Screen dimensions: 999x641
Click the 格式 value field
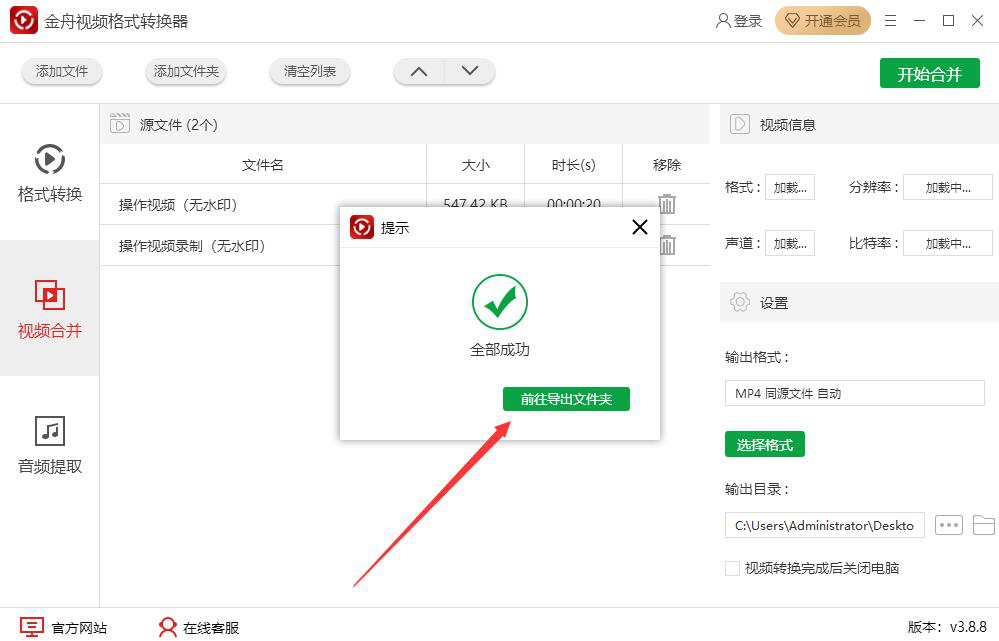(x=790, y=187)
